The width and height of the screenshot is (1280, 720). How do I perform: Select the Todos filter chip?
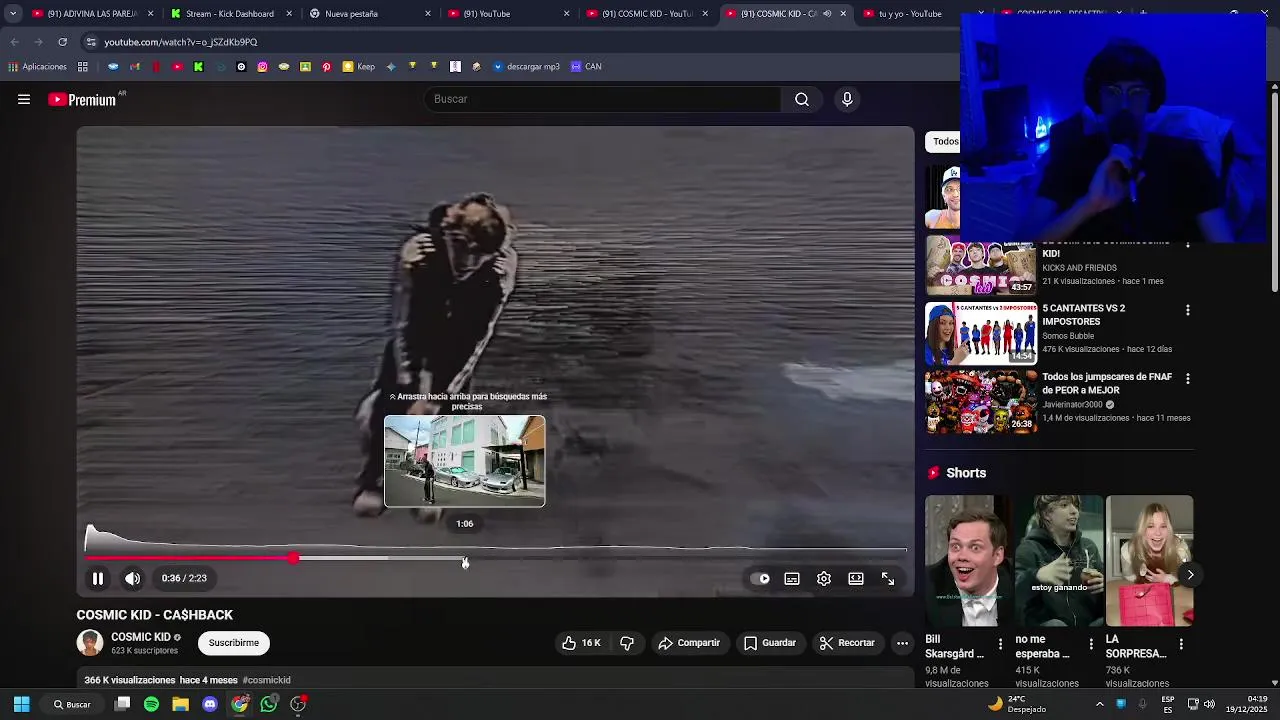(944, 141)
